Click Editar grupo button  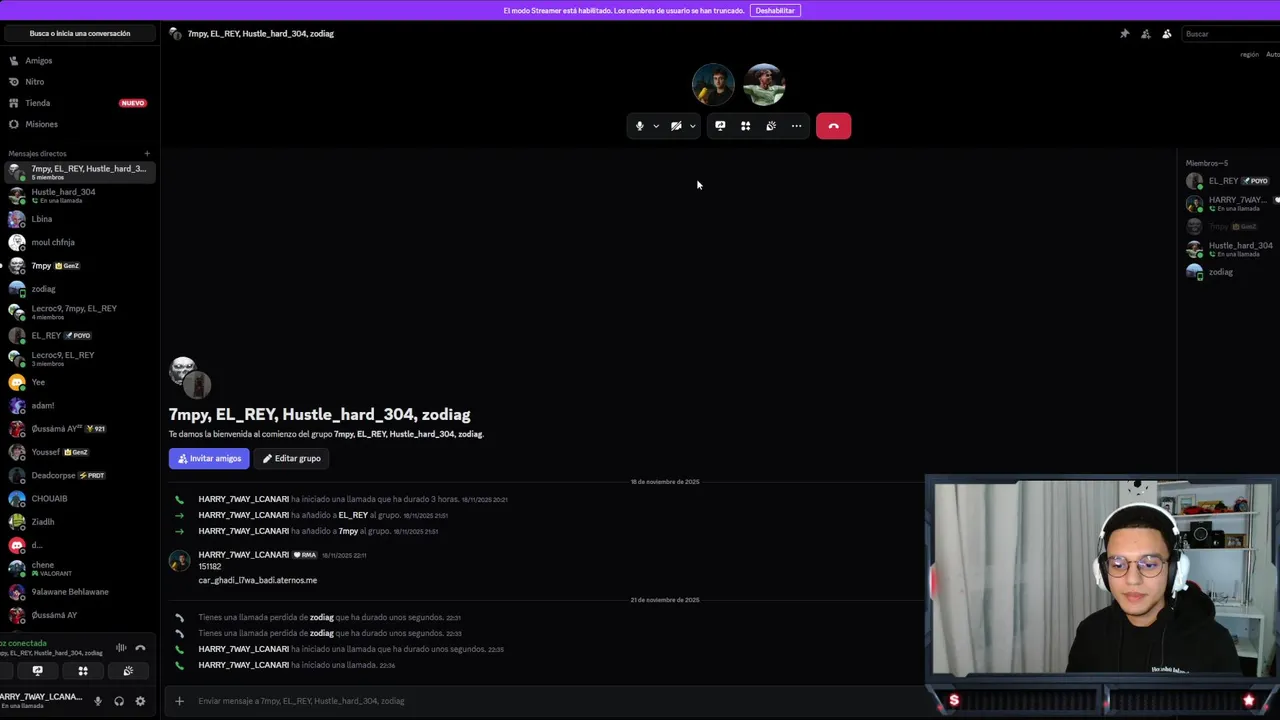[x=292, y=458]
